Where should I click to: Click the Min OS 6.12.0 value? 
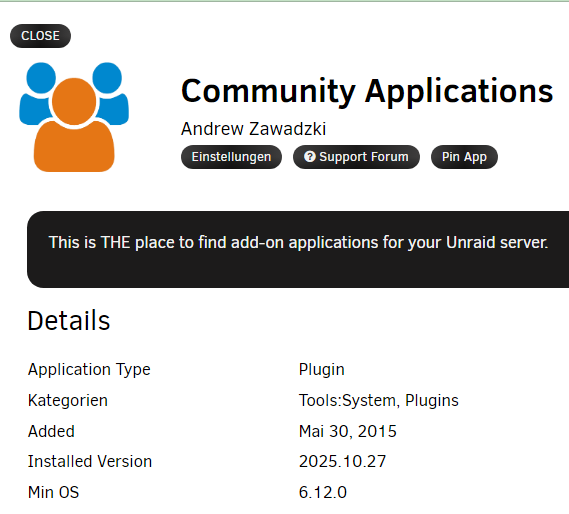click(323, 493)
